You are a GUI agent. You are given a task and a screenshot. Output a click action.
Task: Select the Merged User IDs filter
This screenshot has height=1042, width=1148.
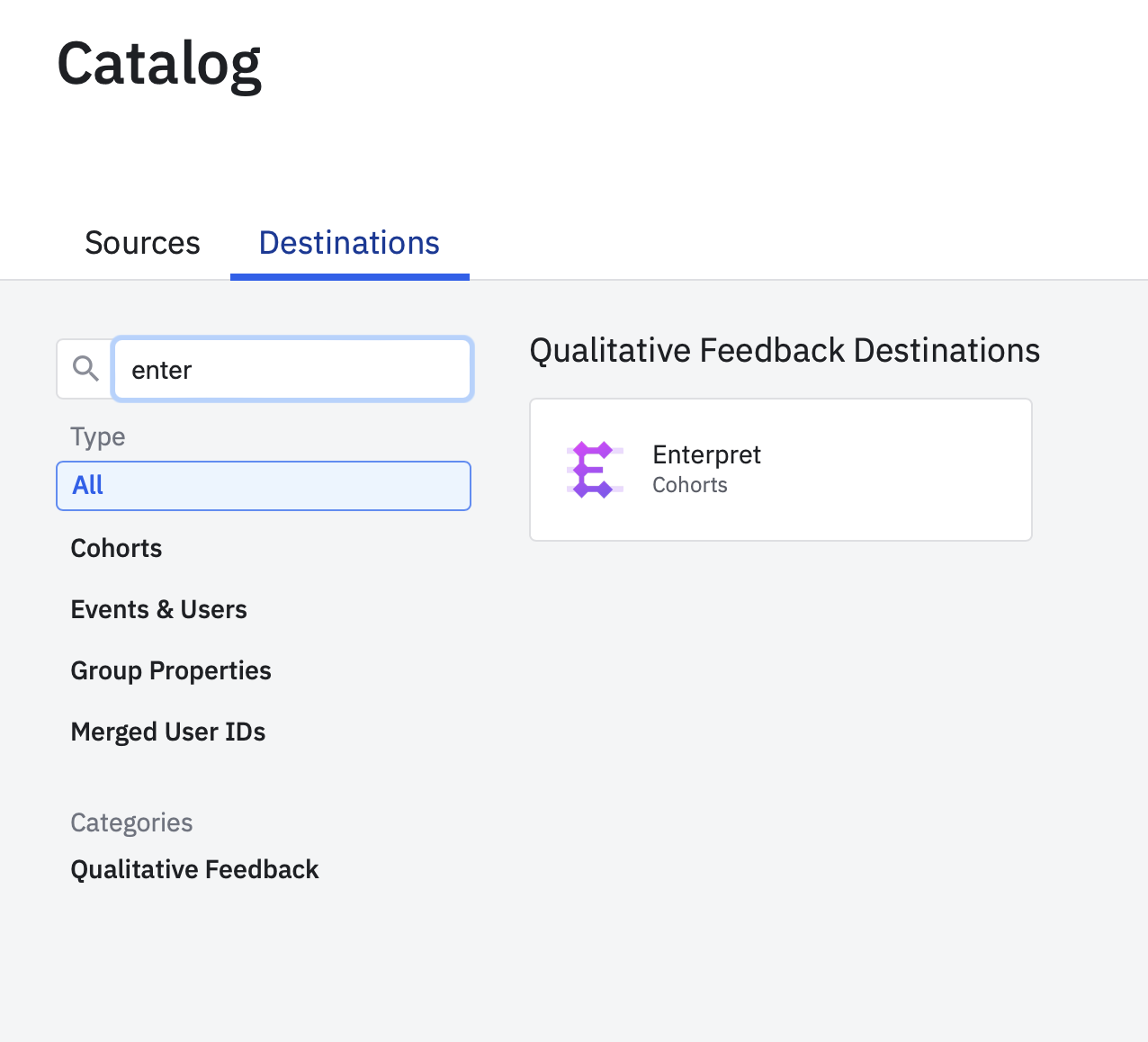tap(168, 732)
